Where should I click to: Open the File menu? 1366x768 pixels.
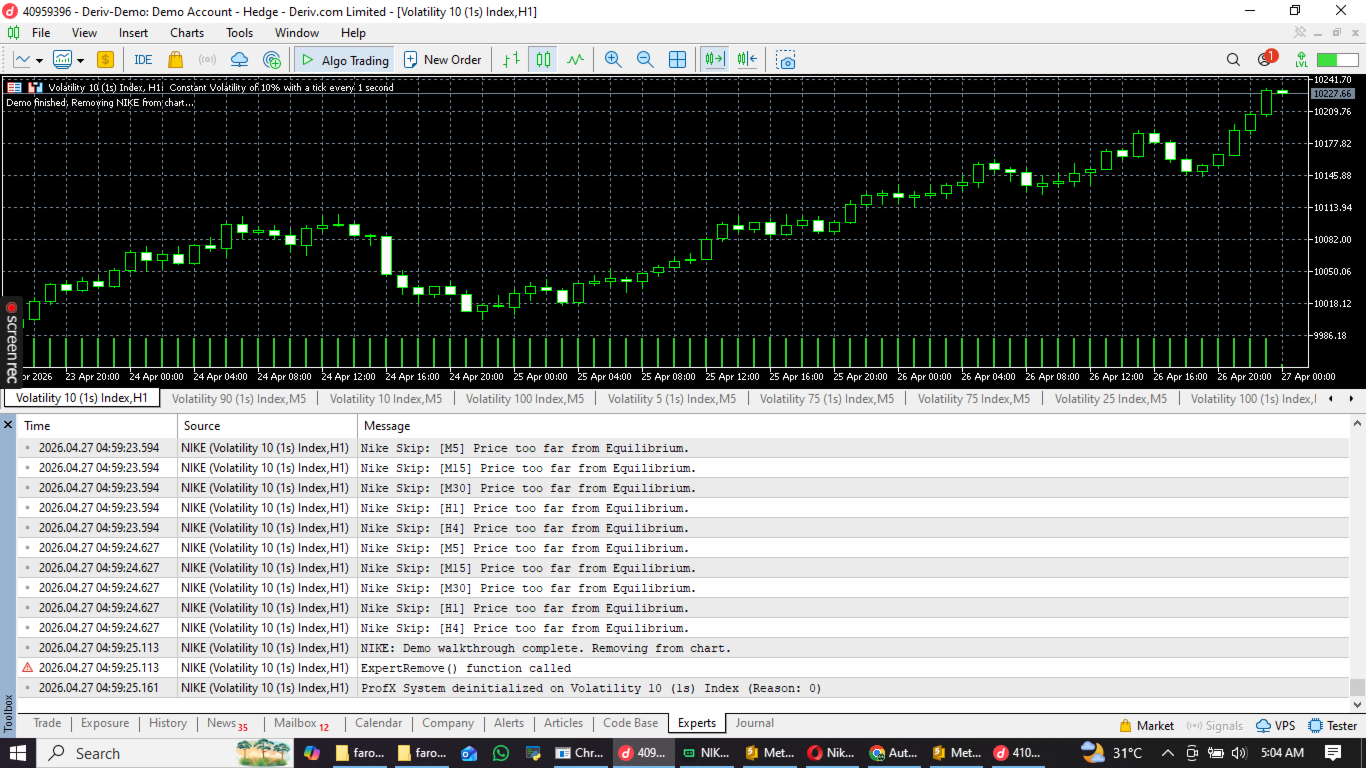tap(41, 33)
